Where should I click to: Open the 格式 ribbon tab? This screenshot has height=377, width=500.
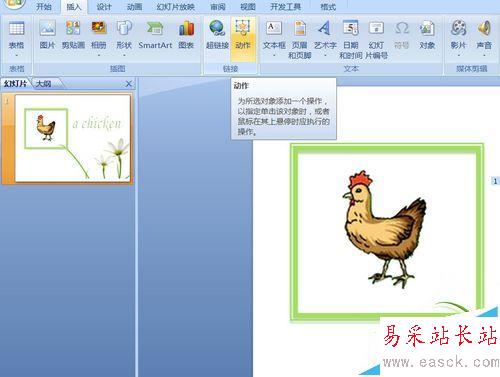pos(328,7)
